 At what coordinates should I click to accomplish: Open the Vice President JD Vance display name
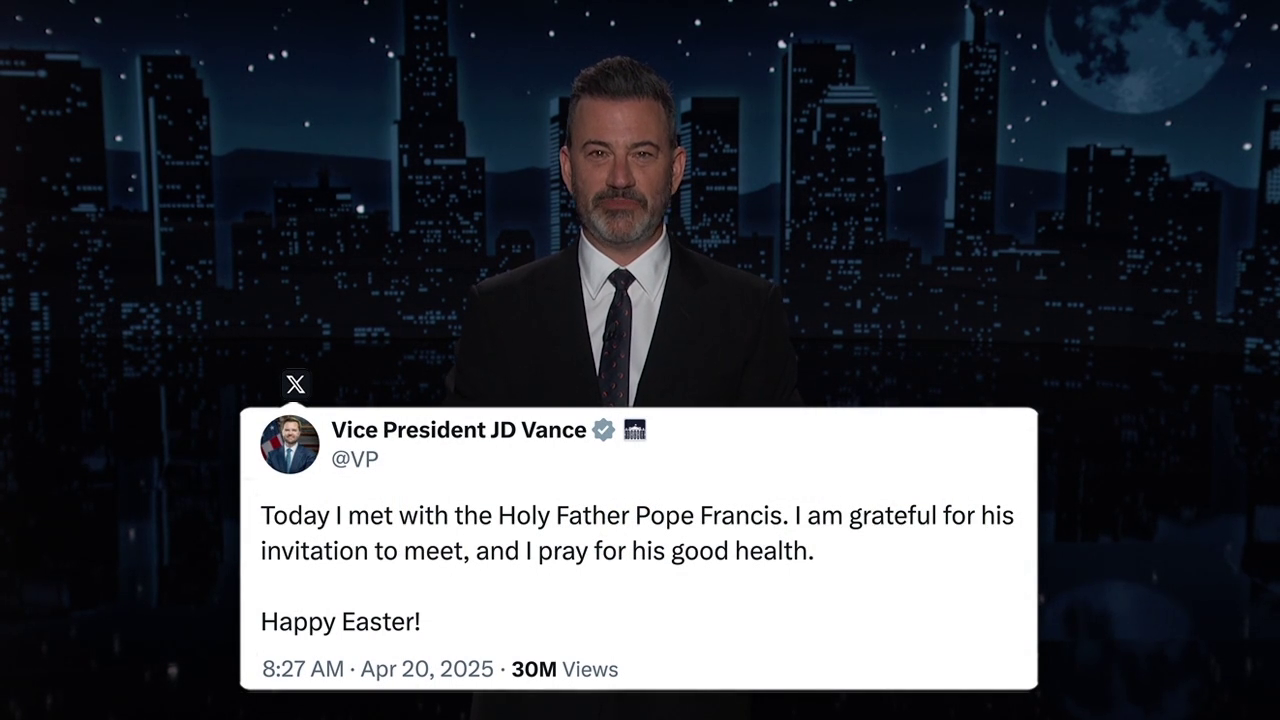coord(459,430)
